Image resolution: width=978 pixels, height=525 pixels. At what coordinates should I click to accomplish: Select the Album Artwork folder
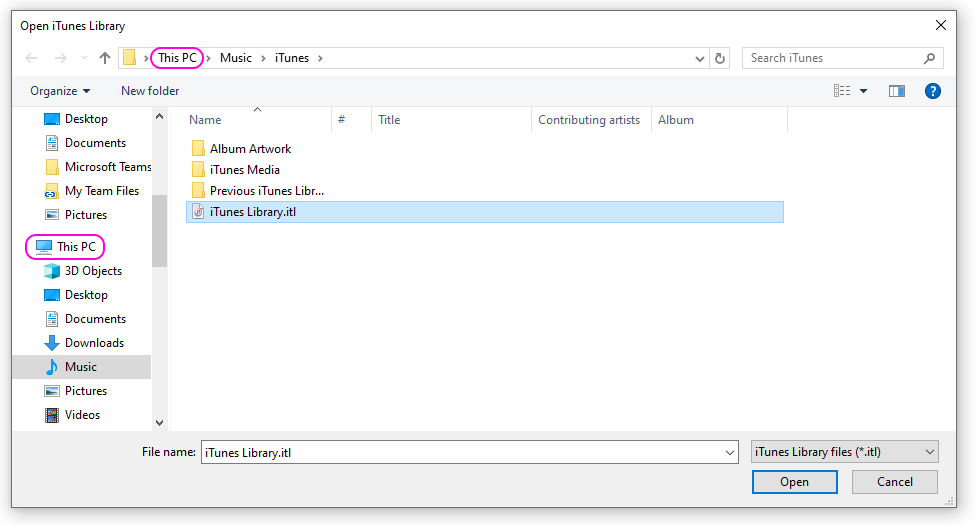(250, 148)
